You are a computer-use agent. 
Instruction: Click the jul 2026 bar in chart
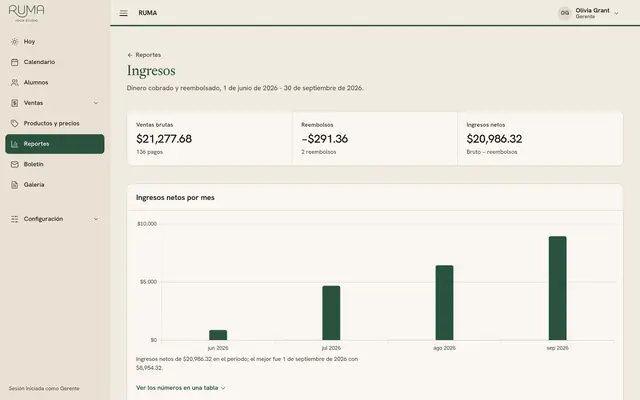(331, 313)
